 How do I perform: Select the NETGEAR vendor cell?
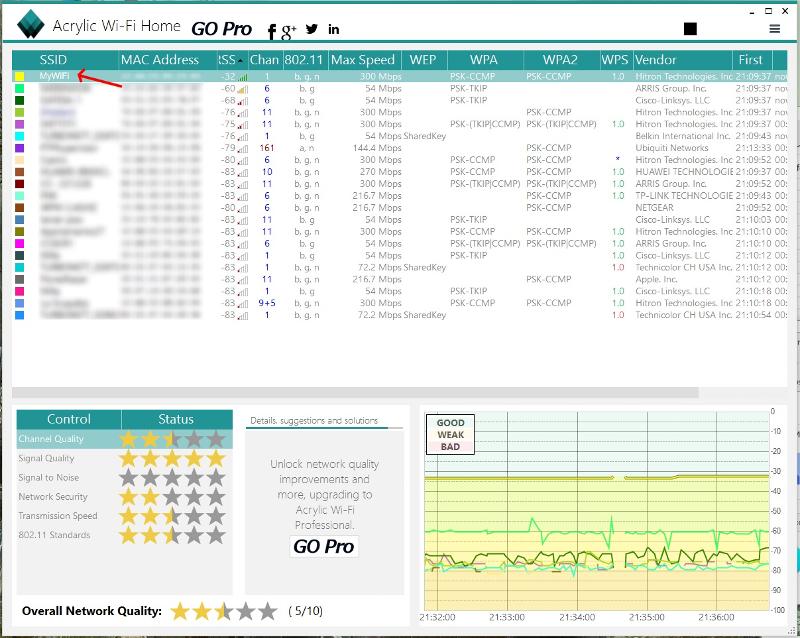[654, 208]
